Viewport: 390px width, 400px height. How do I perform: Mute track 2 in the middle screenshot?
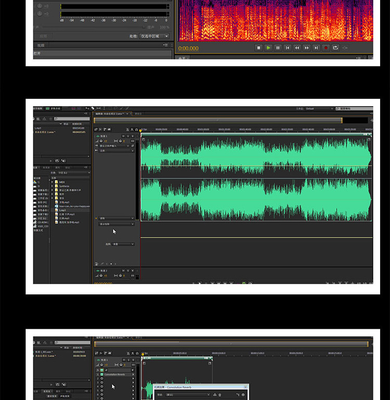pos(123,271)
